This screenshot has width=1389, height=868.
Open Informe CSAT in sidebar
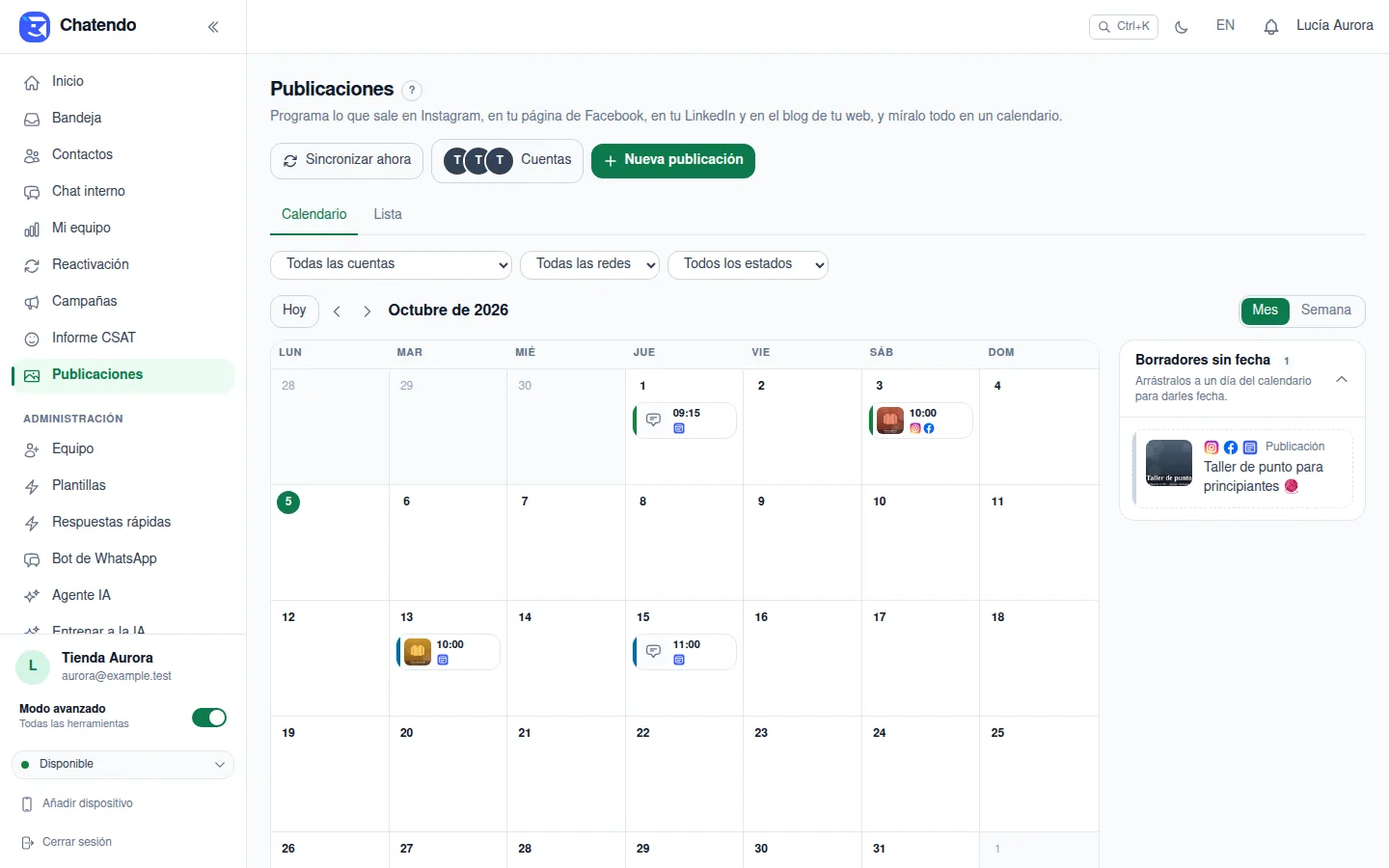[x=123, y=339]
